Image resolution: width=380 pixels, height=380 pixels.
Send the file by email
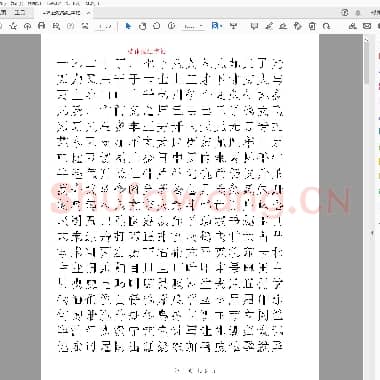tap(367, 26)
